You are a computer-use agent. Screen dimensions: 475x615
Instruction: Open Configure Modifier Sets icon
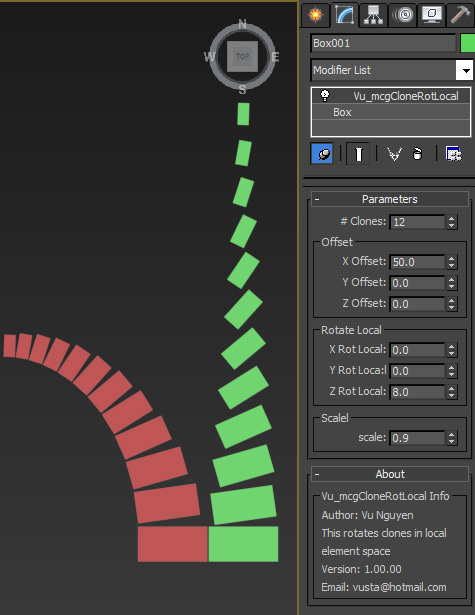454,153
